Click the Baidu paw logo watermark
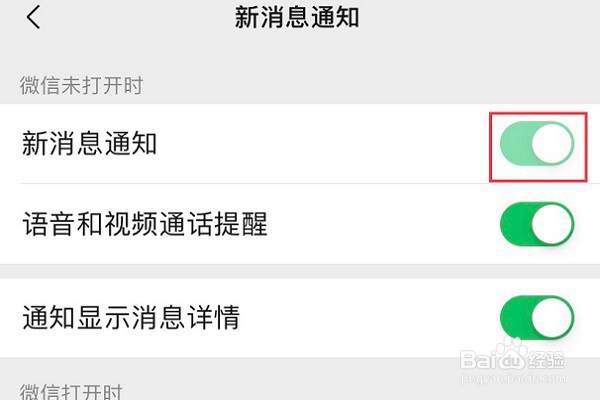This screenshot has height=400, width=600. click(x=510, y=354)
